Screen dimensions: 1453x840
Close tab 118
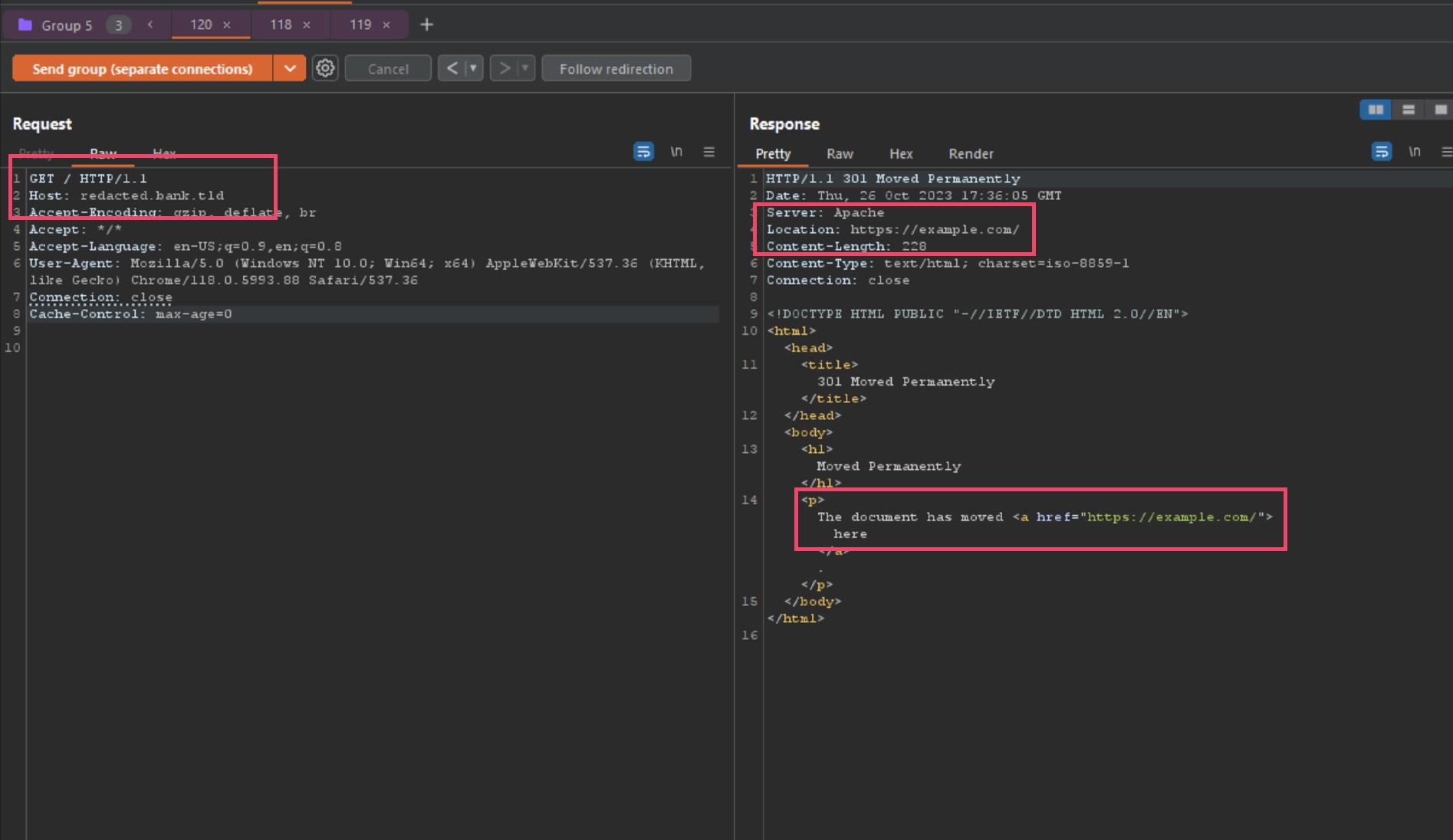click(307, 25)
